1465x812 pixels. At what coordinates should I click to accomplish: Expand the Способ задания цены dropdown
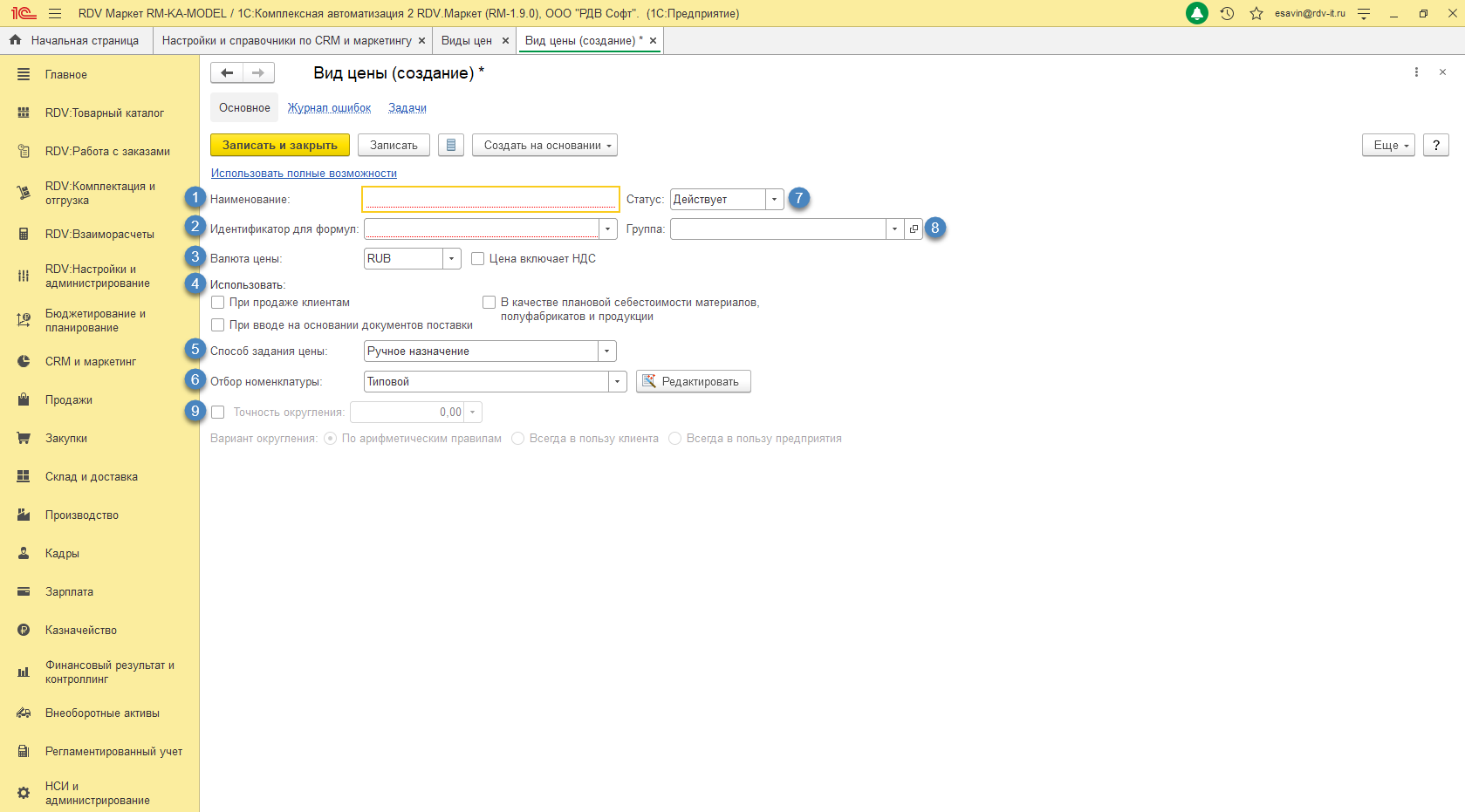pyautogui.click(x=606, y=351)
